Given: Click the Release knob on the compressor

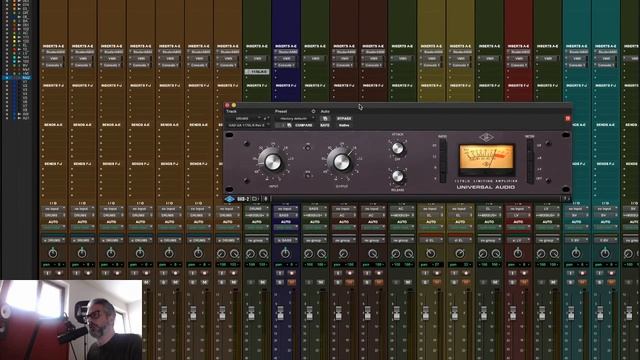Looking at the screenshot, I should pyautogui.click(x=398, y=176).
